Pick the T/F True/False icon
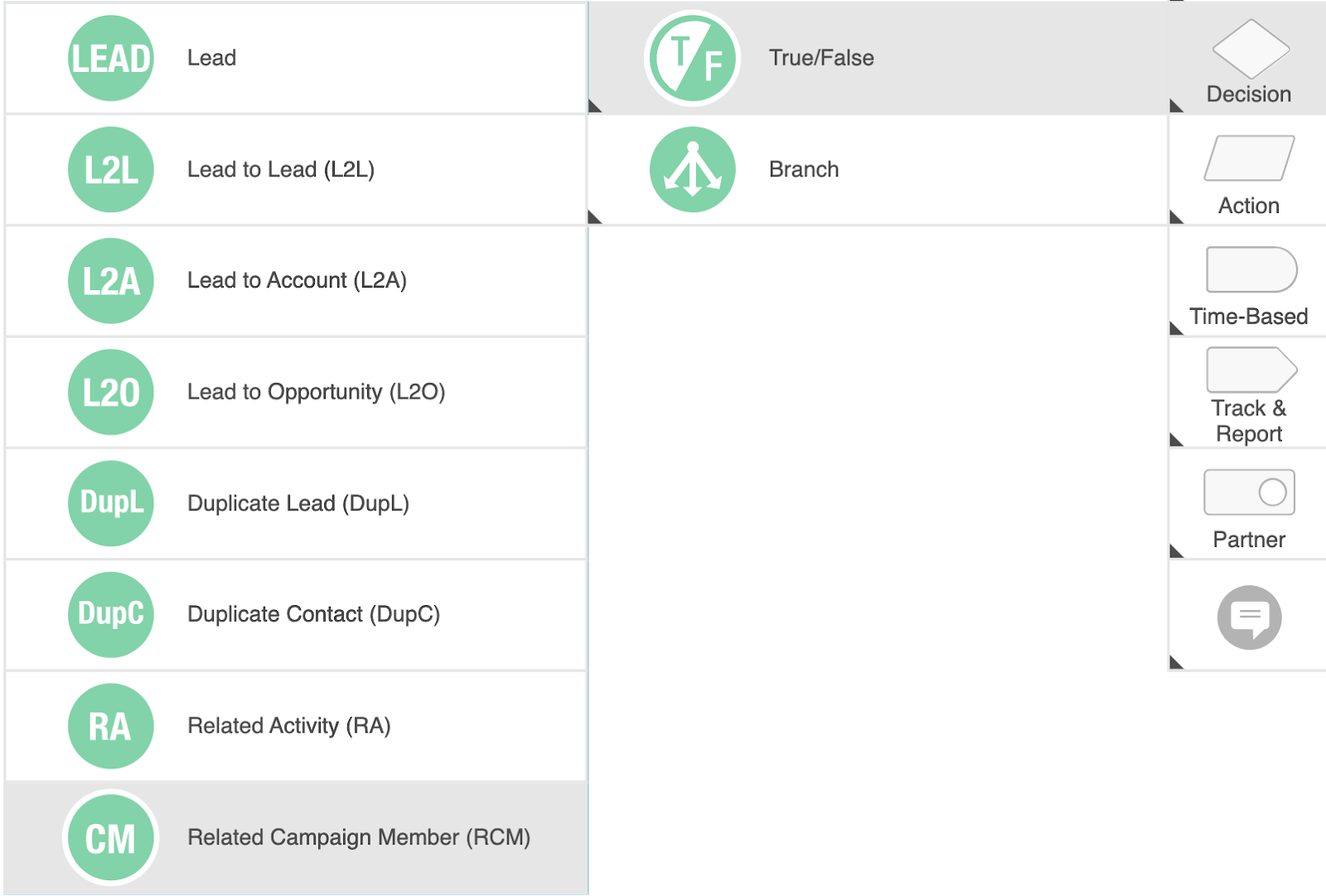1326x896 pixels. (693, 58)
